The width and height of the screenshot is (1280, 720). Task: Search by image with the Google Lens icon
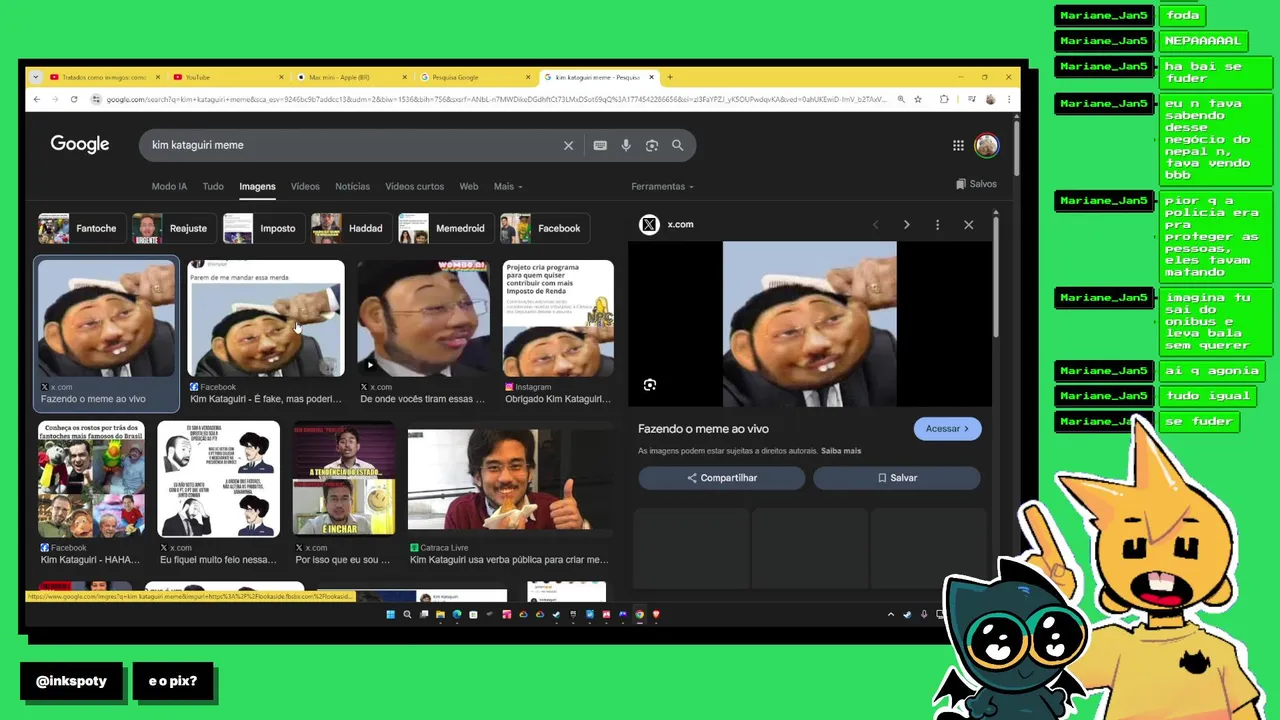[x=652, y=145]
